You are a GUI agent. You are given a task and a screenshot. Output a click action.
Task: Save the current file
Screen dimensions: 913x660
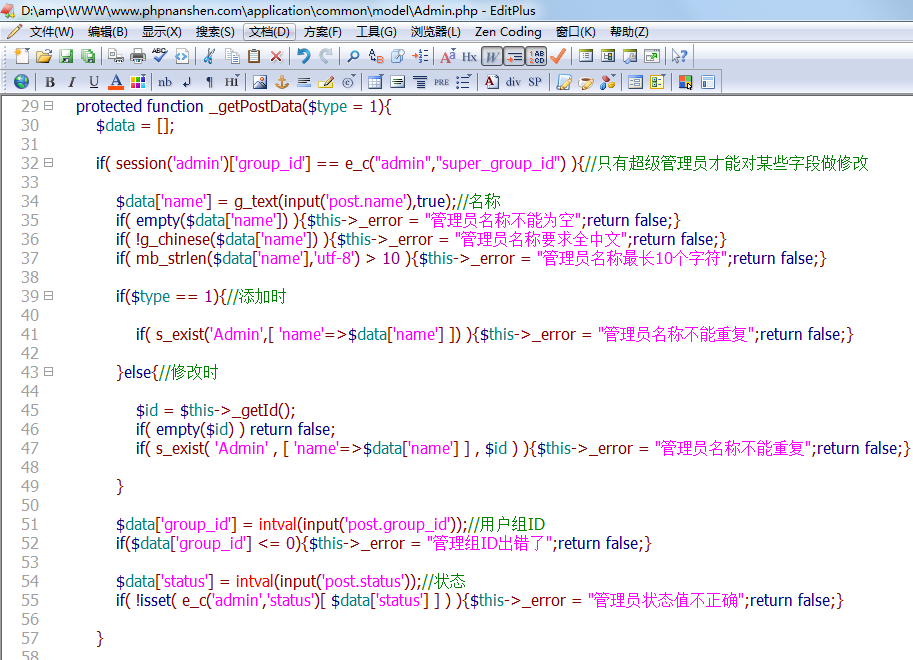[x=66, y=57]
